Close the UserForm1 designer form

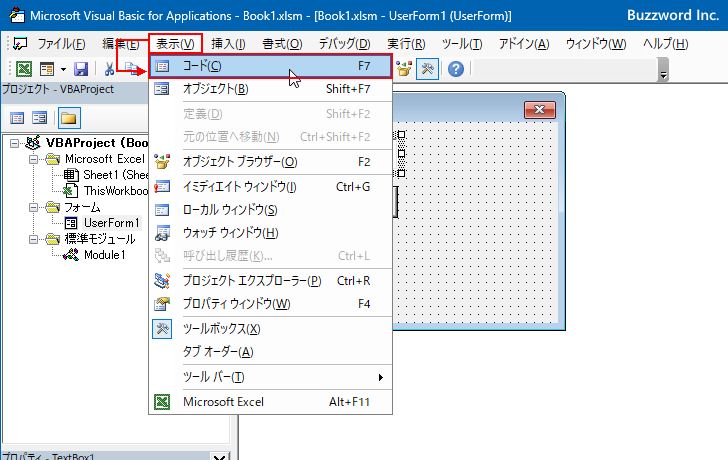pos(540,110)
